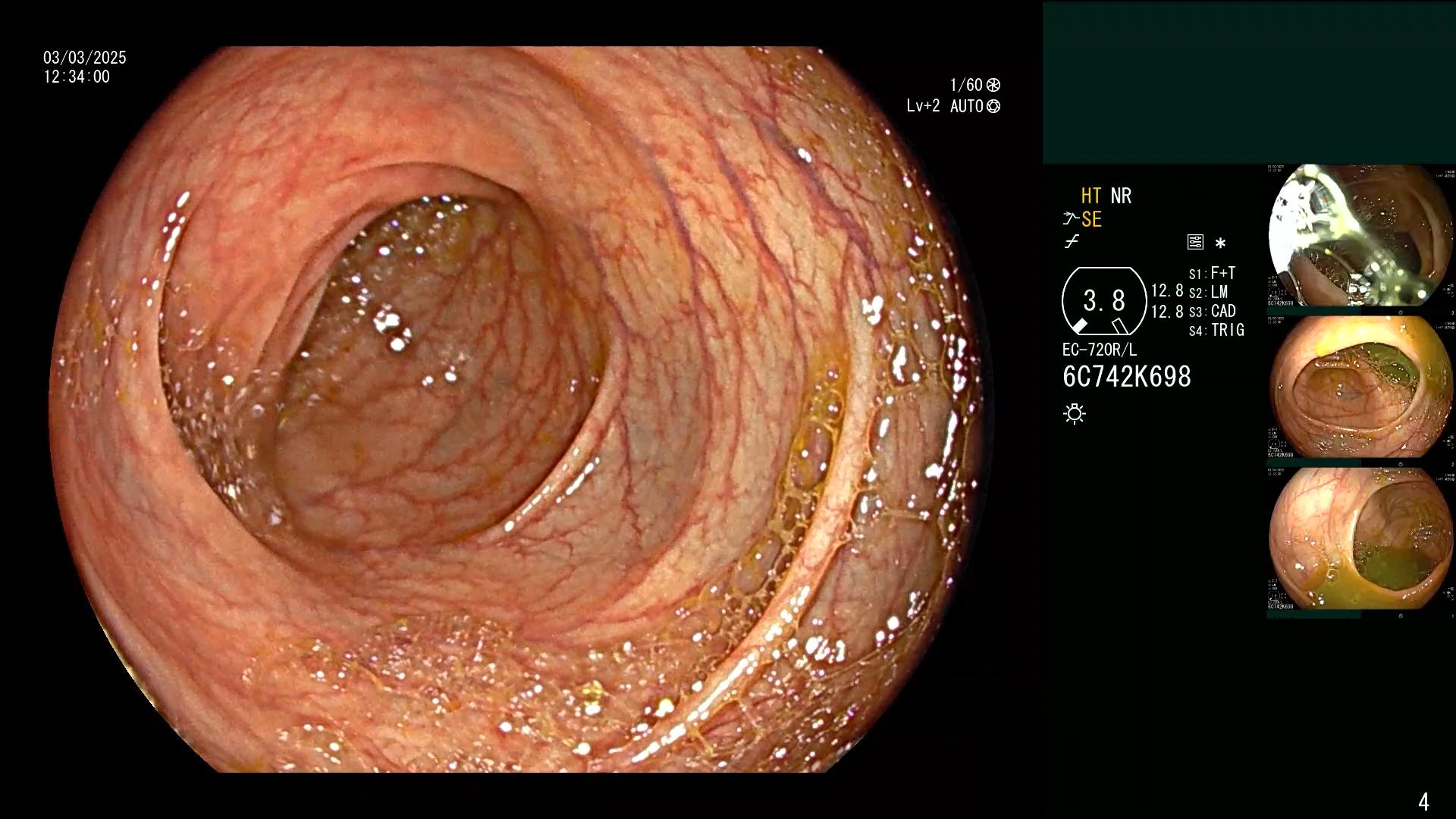Open the middle thumbnail with green fluid fold
Viewport: 1456px width, 819px height.
point(1361,388)
